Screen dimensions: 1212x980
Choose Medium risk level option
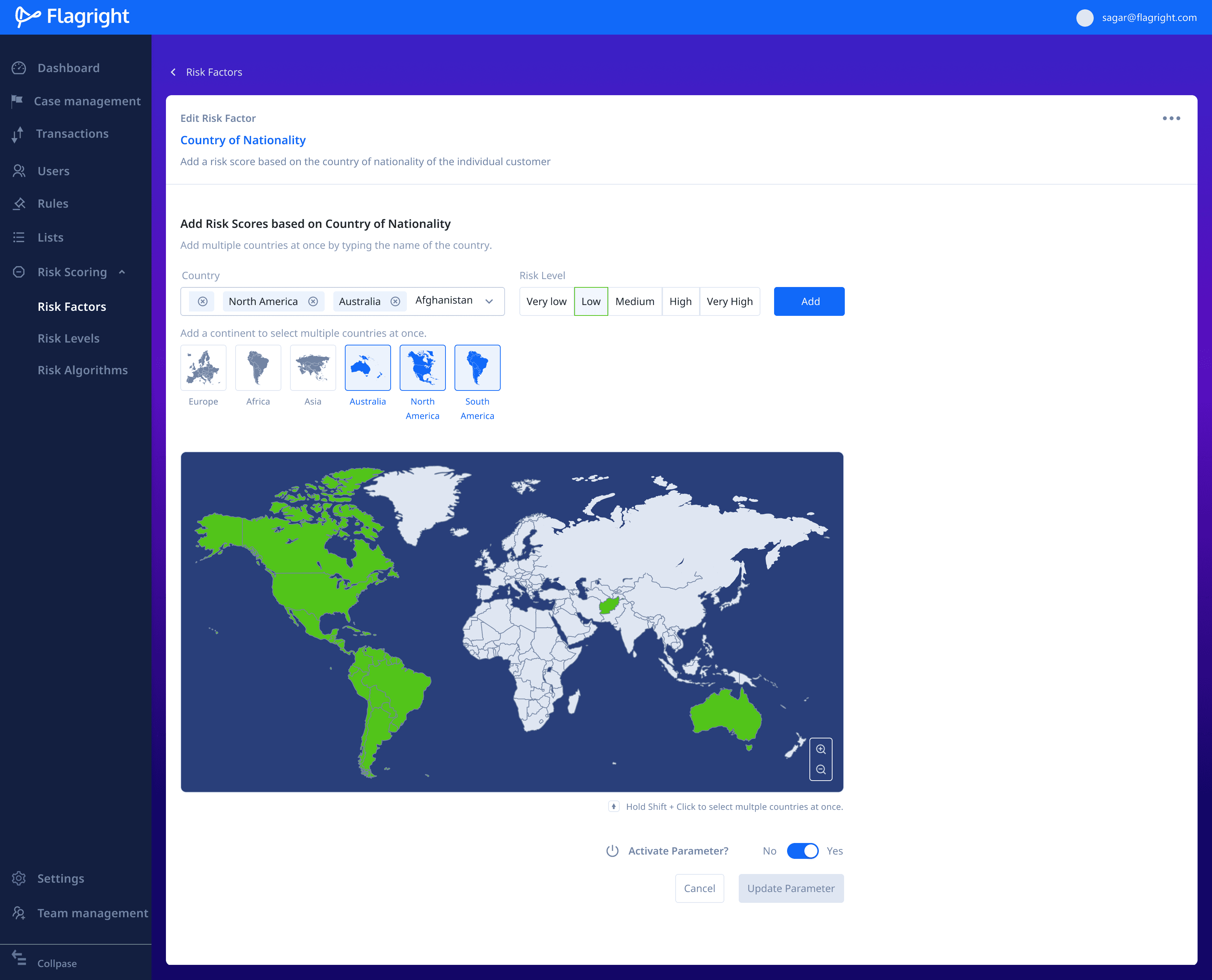(634, 301)
